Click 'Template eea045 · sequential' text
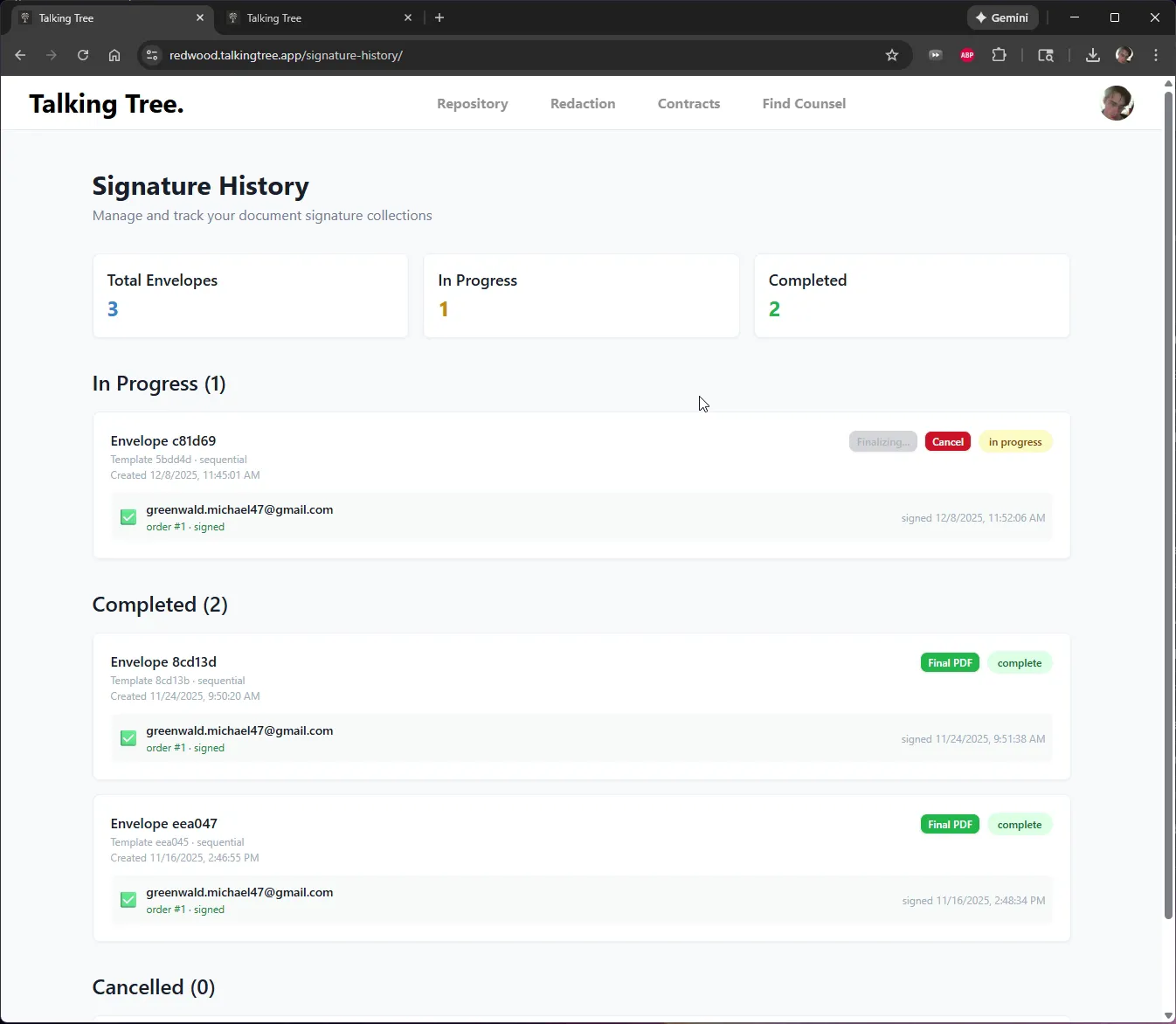 pos(177,842)
